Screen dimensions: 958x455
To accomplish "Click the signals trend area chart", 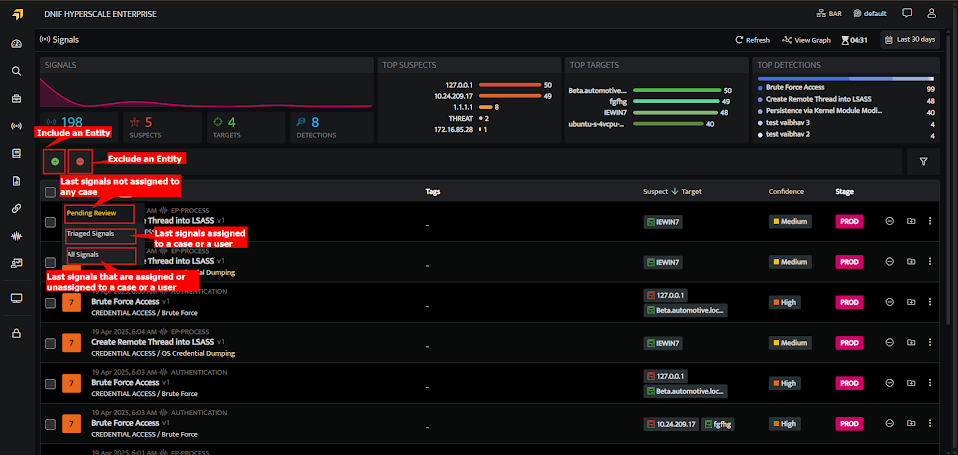I will 207,92.
